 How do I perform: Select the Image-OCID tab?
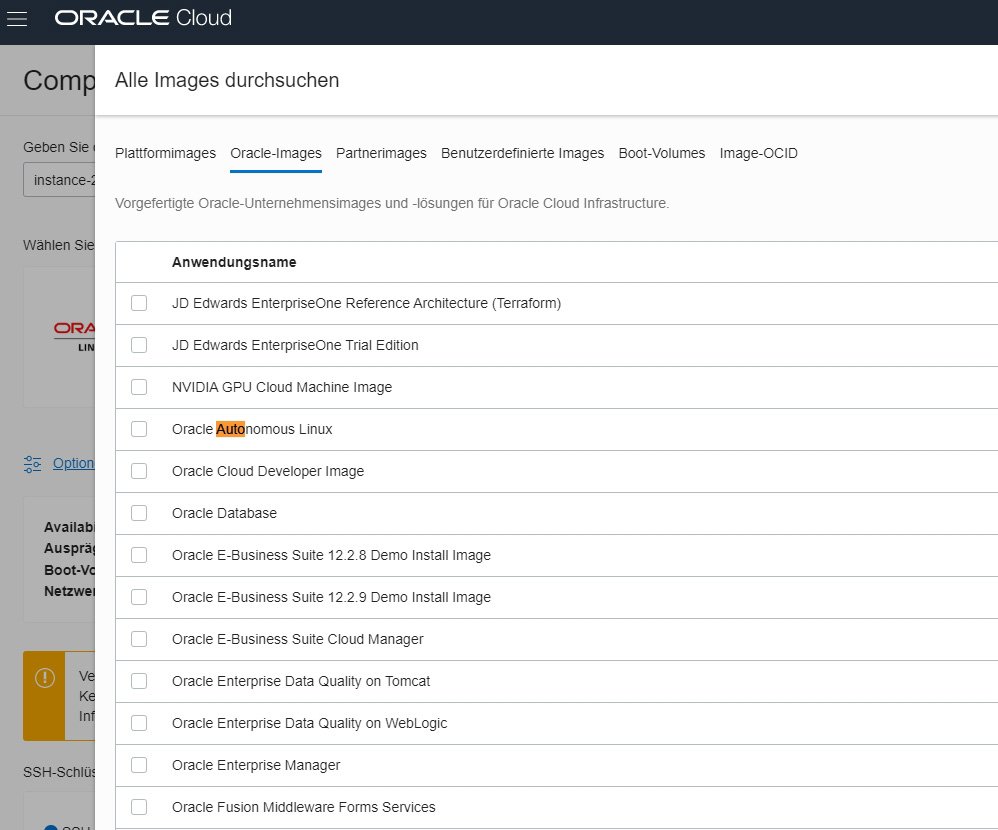coord(758,153)
